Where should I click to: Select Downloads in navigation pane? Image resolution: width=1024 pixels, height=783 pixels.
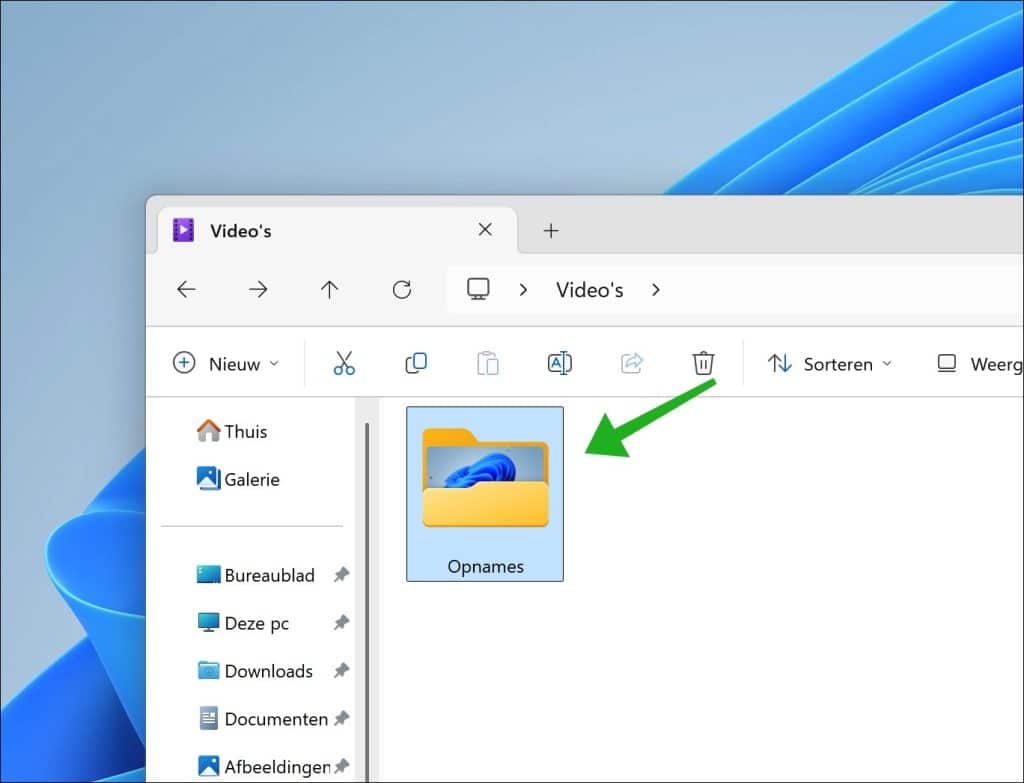click(268, 671)
